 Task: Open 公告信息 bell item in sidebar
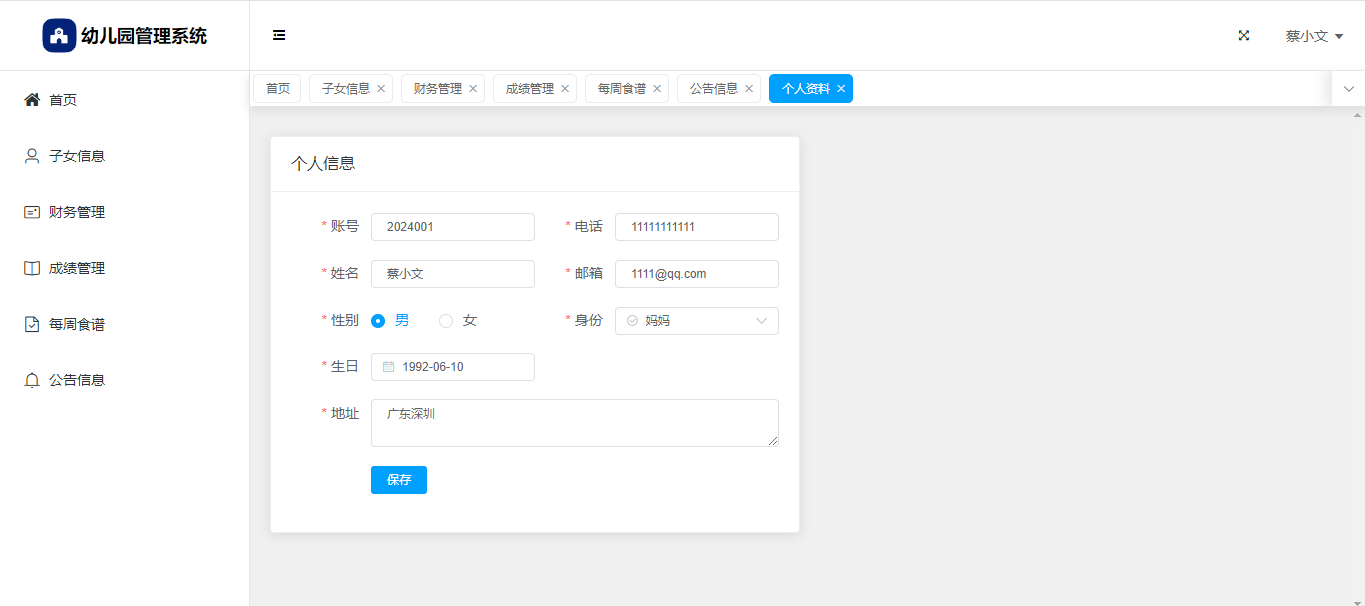[32, 380]
